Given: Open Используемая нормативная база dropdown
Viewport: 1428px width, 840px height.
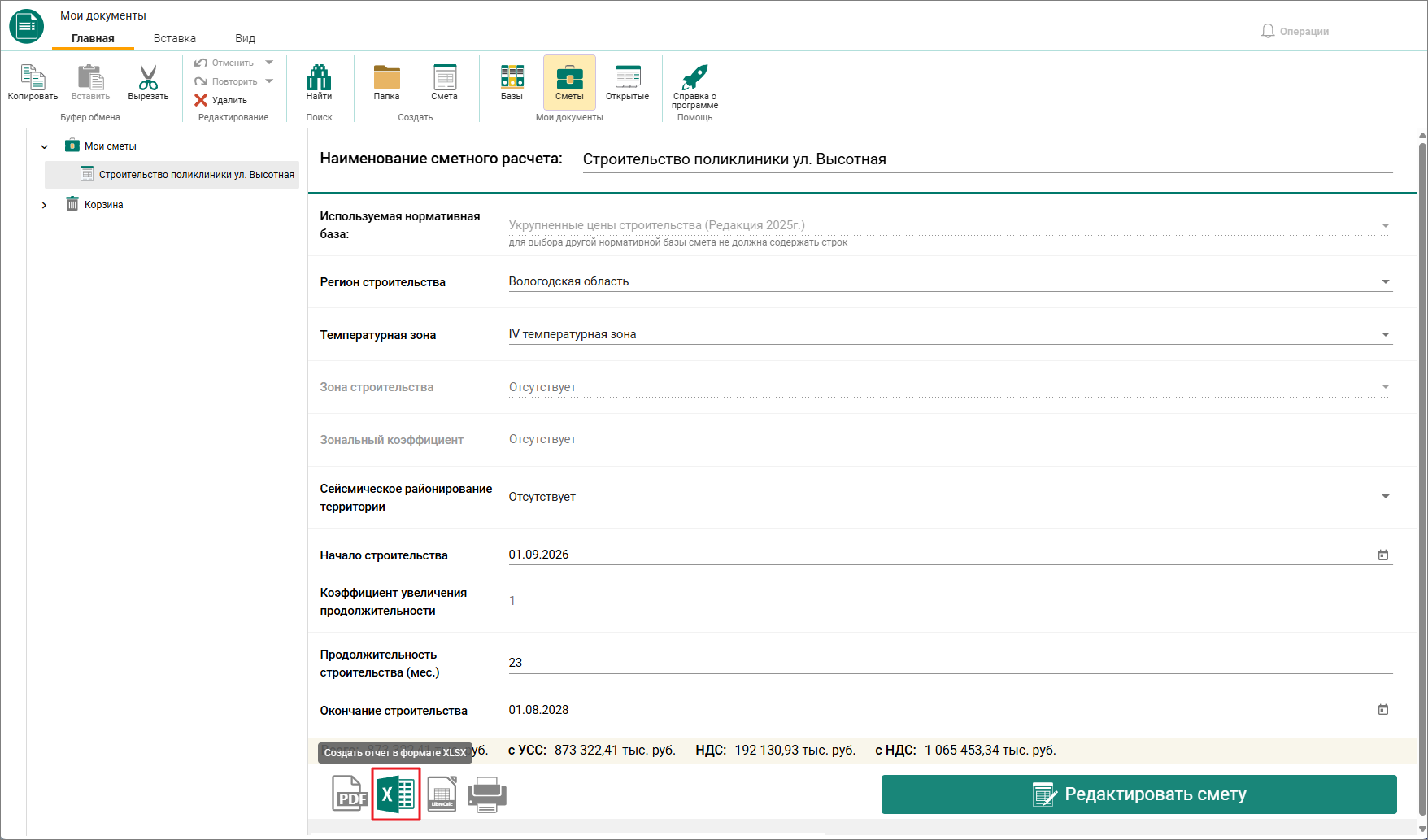Looking at the screenshot, I should click(1386, 225).
